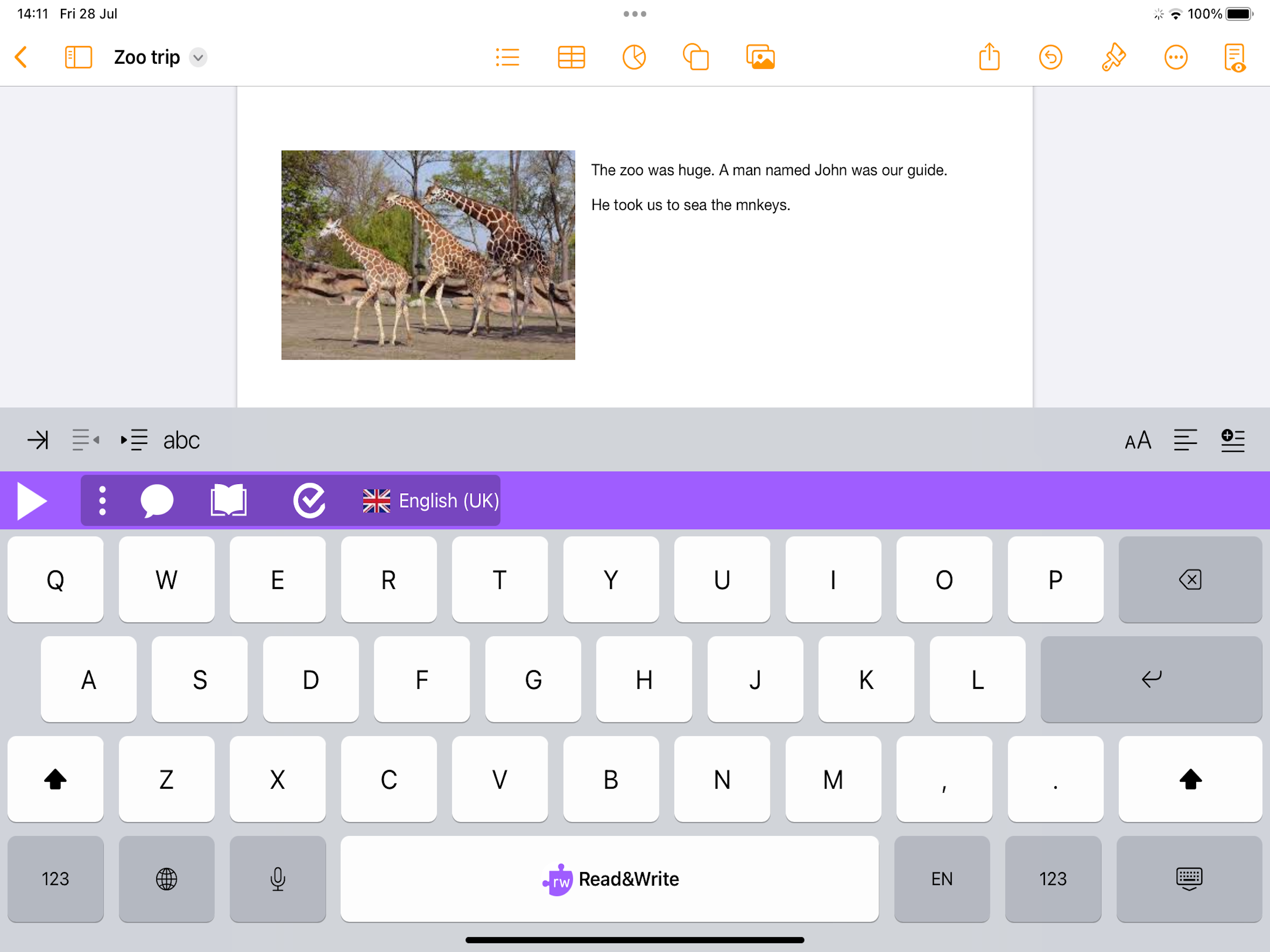
Task: Open the Share menu
Action: [989, 57]
